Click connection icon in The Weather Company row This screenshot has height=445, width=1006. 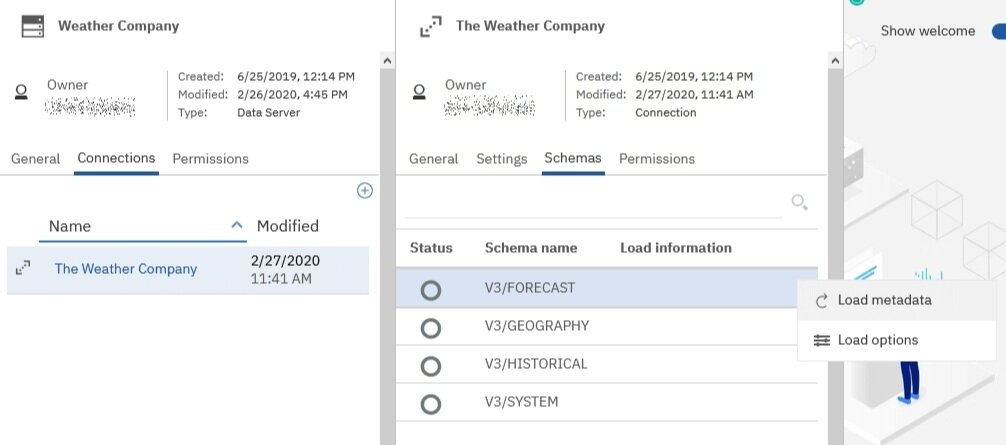(23, 268)
